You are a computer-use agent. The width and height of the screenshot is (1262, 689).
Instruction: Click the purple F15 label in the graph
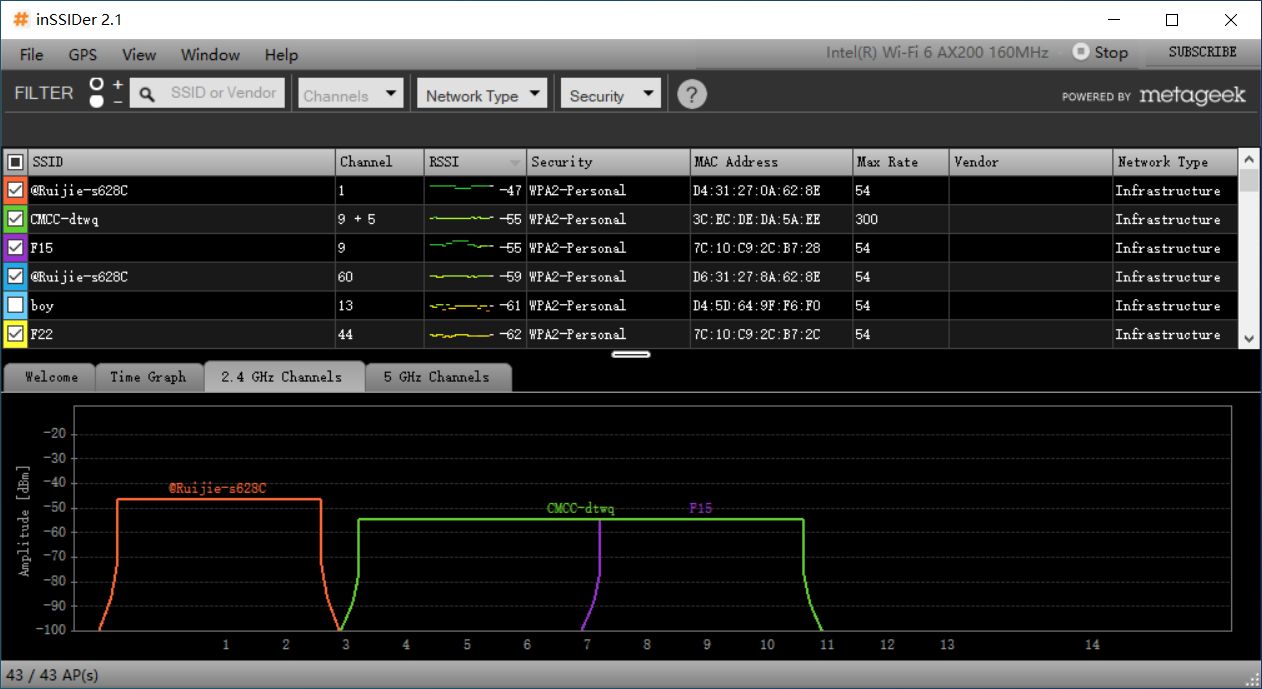click(700, 508)
